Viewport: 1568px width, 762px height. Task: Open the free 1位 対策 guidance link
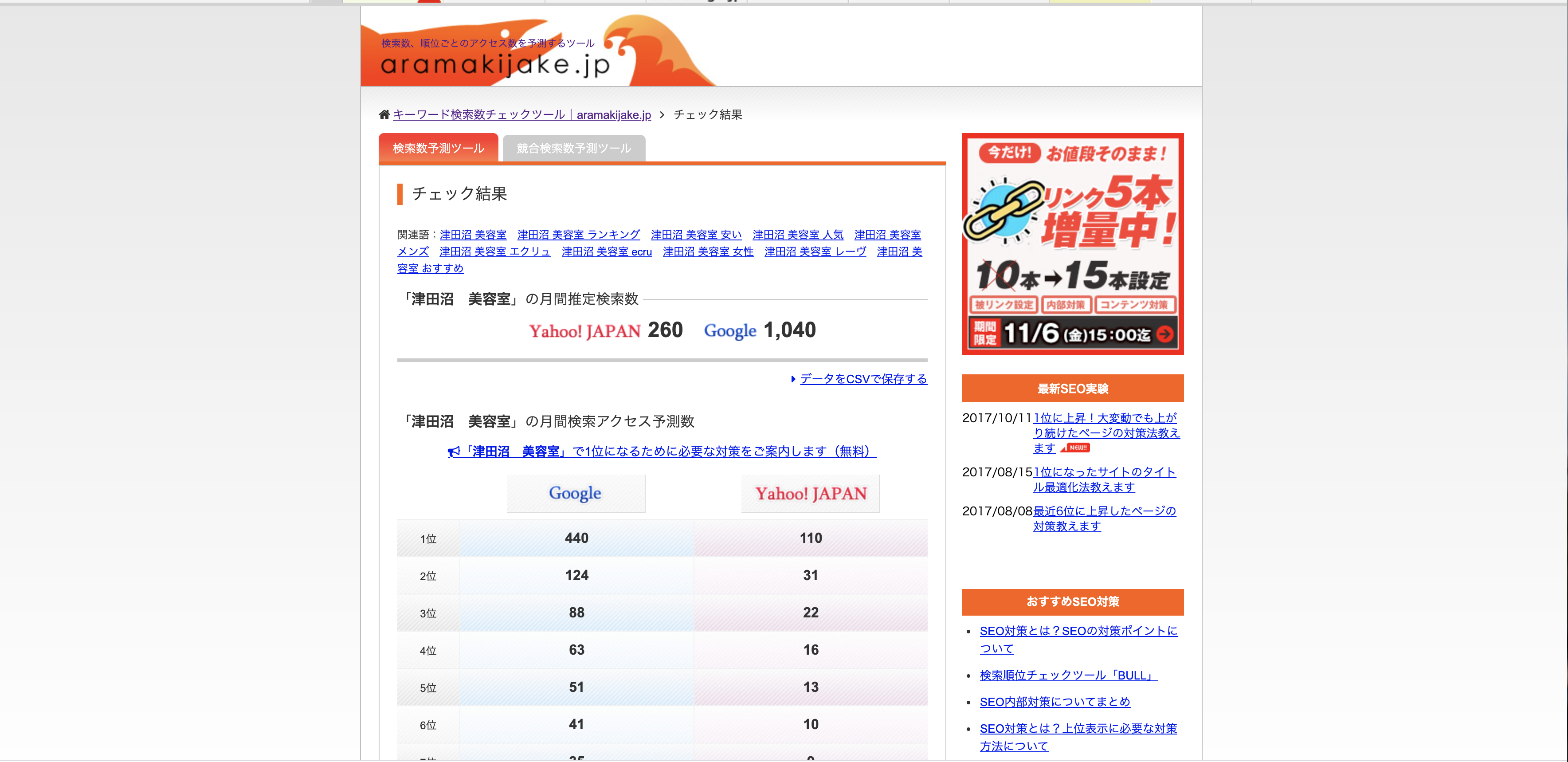(662, 451)
